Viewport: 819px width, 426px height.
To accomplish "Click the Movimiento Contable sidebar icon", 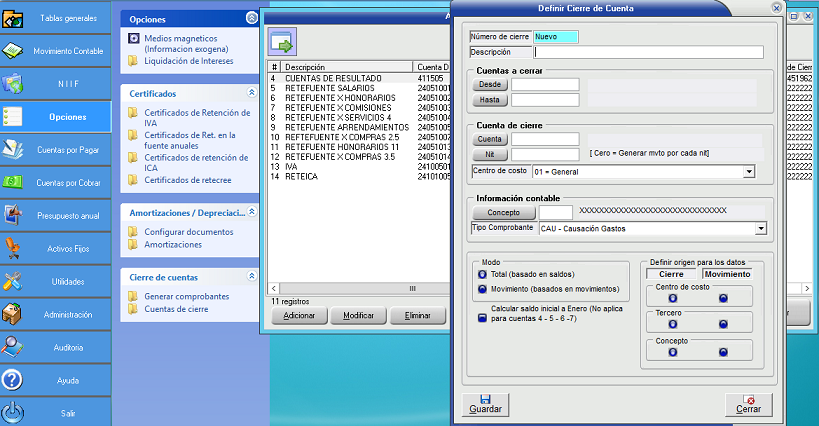I will tap(13, 51).
